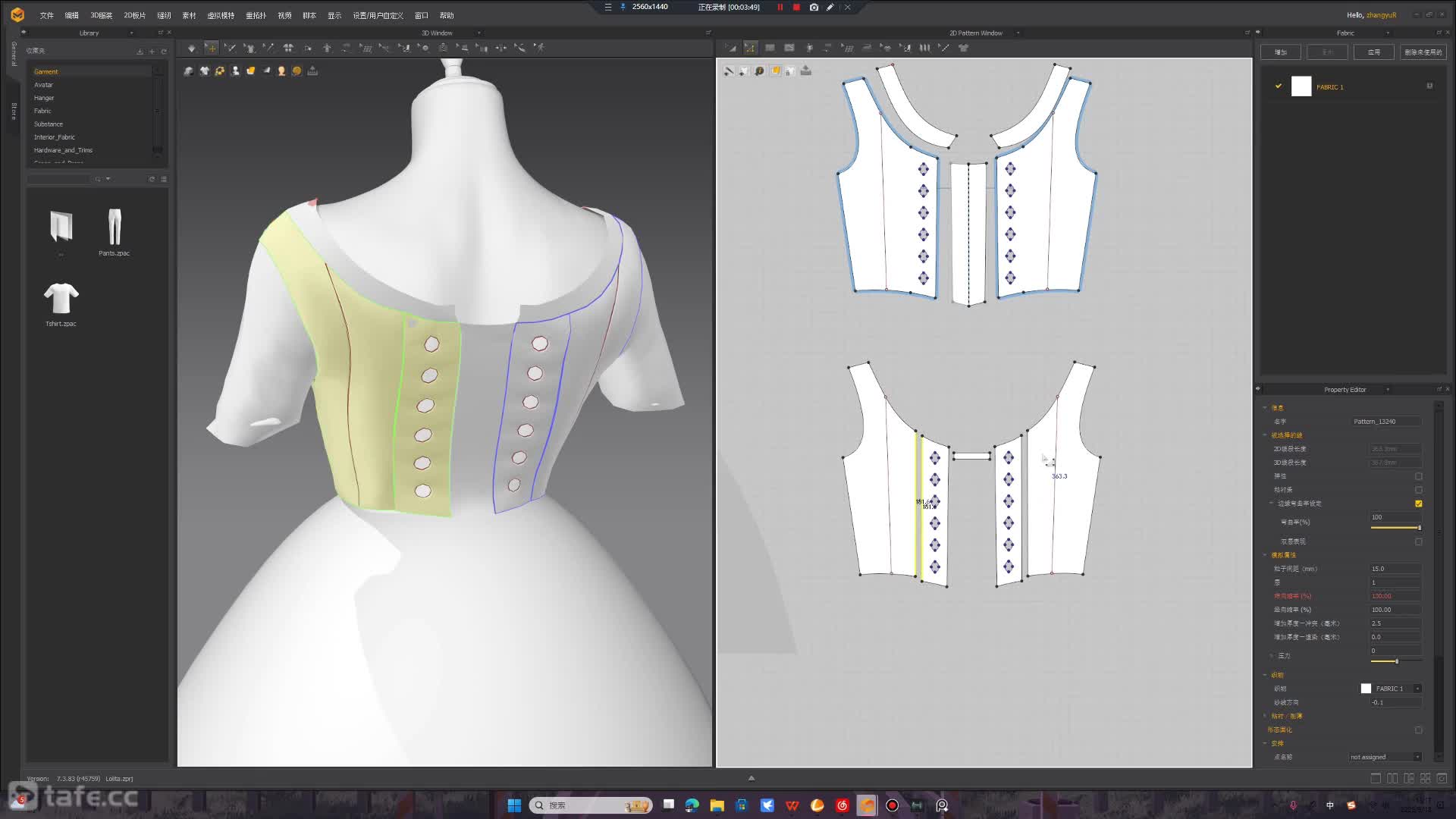Uncheck the 边缘弯曲率设定 checkbox
Image resolution: width=1456 pixels, height=819 pixels.
1418,504
